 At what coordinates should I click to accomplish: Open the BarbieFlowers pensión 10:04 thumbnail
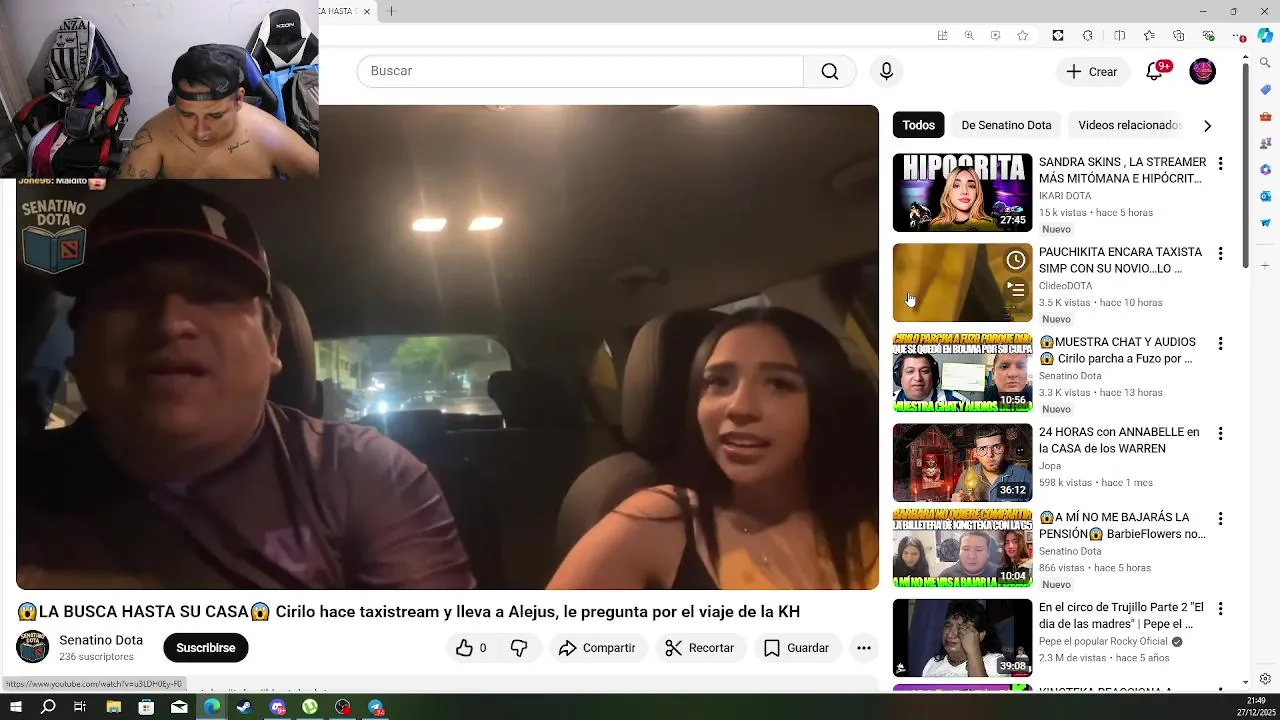point(962,548)
